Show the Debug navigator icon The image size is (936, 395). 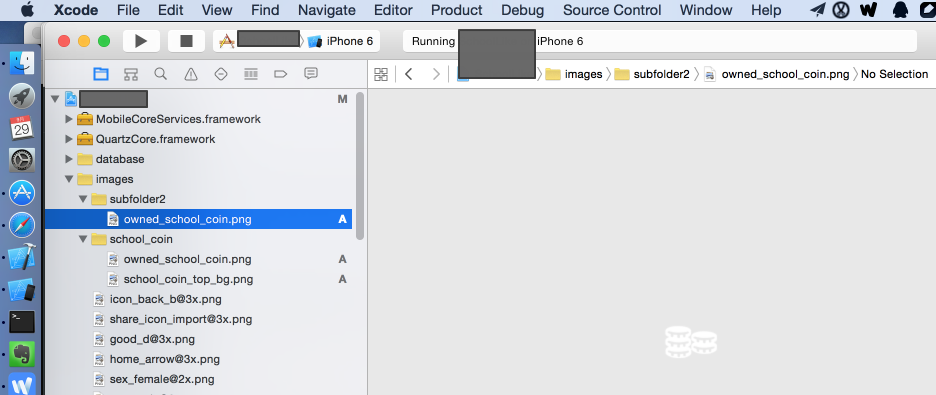(x=251, y=74)
